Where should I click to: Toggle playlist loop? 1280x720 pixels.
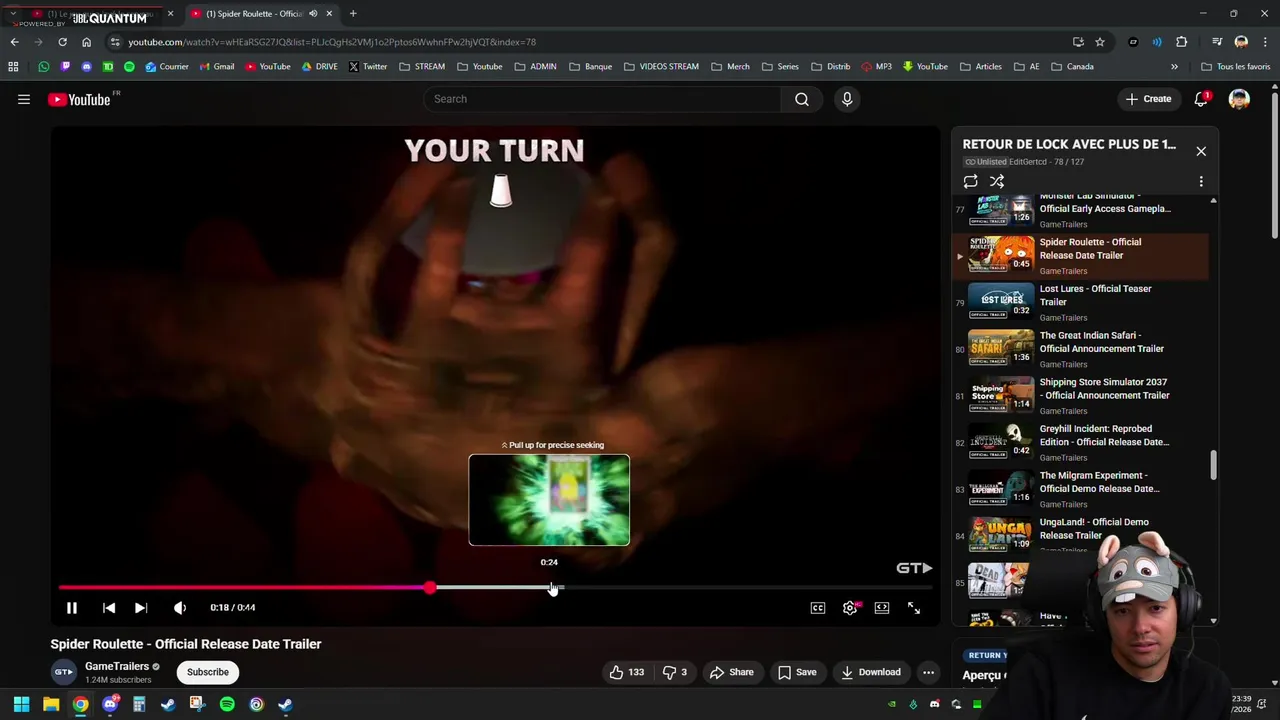pos(970,181)
